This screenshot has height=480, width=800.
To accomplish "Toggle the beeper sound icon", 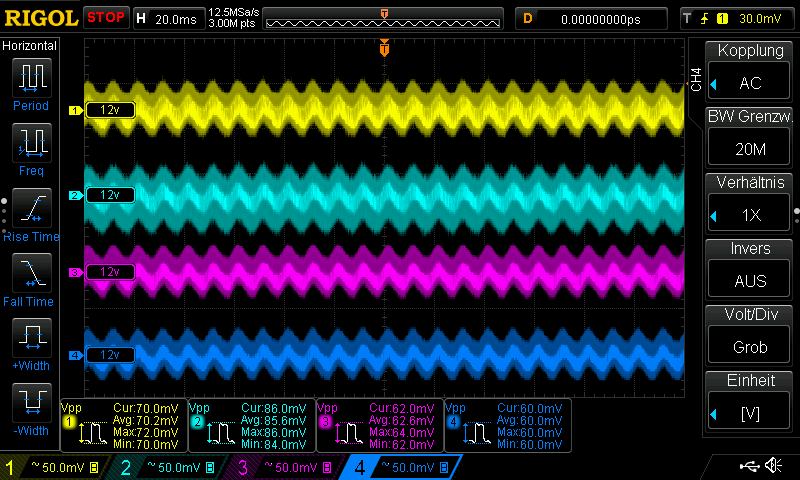I will 774,465.
